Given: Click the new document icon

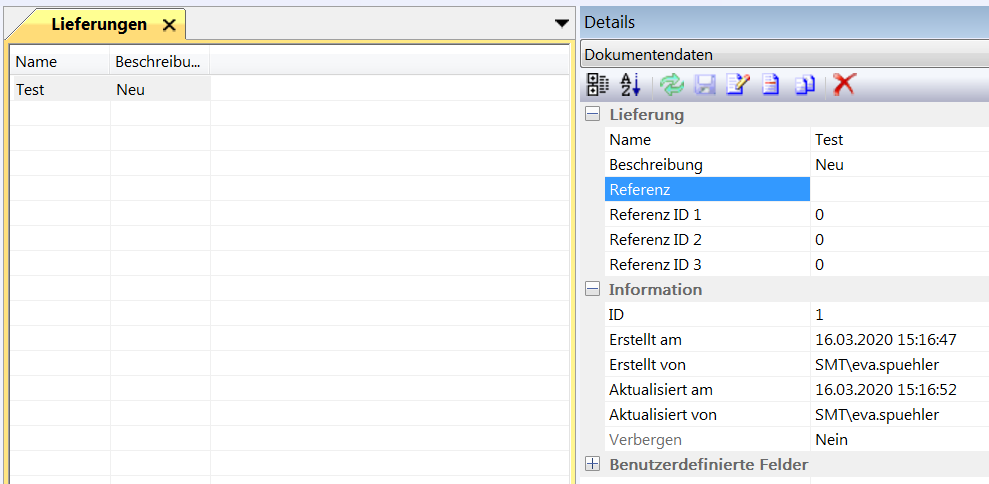Looking at the screenshot, I should (x=770, y=85).
